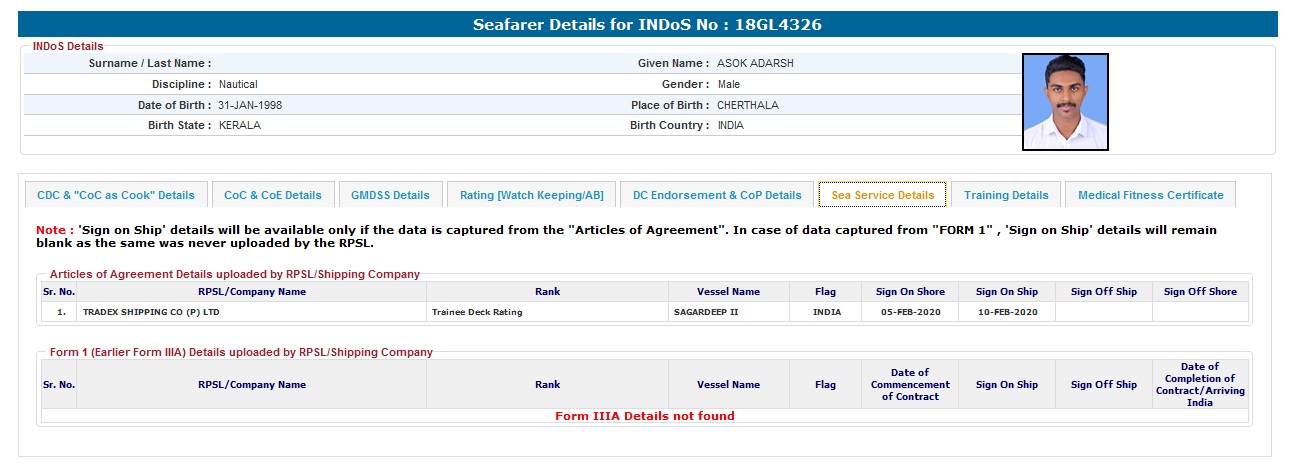Click the RPSL/Company Name header in Form 1 table
Viewport: 1312px width, 470px height.
point(252,384)
